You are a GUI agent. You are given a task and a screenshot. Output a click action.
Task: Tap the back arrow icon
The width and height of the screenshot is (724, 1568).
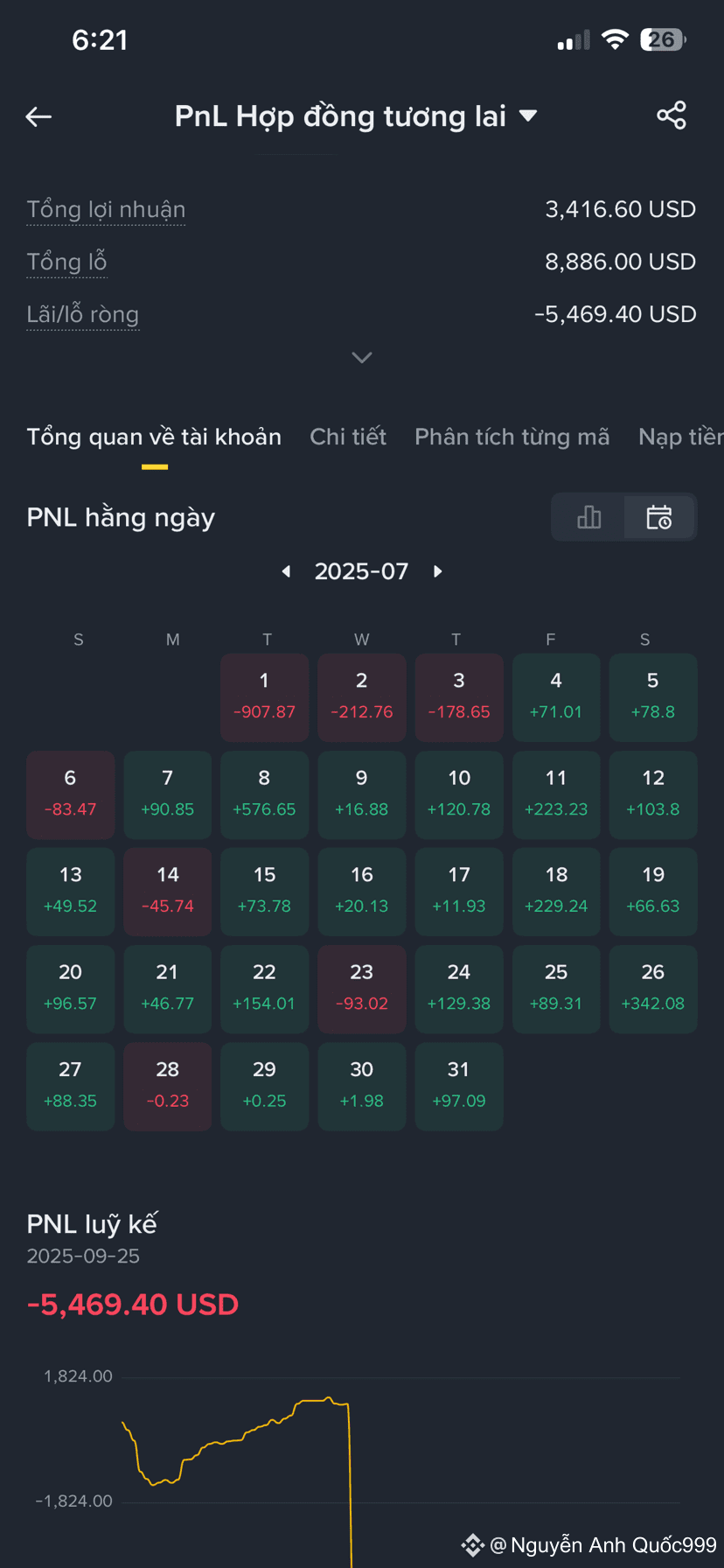[x=38, y=116]
